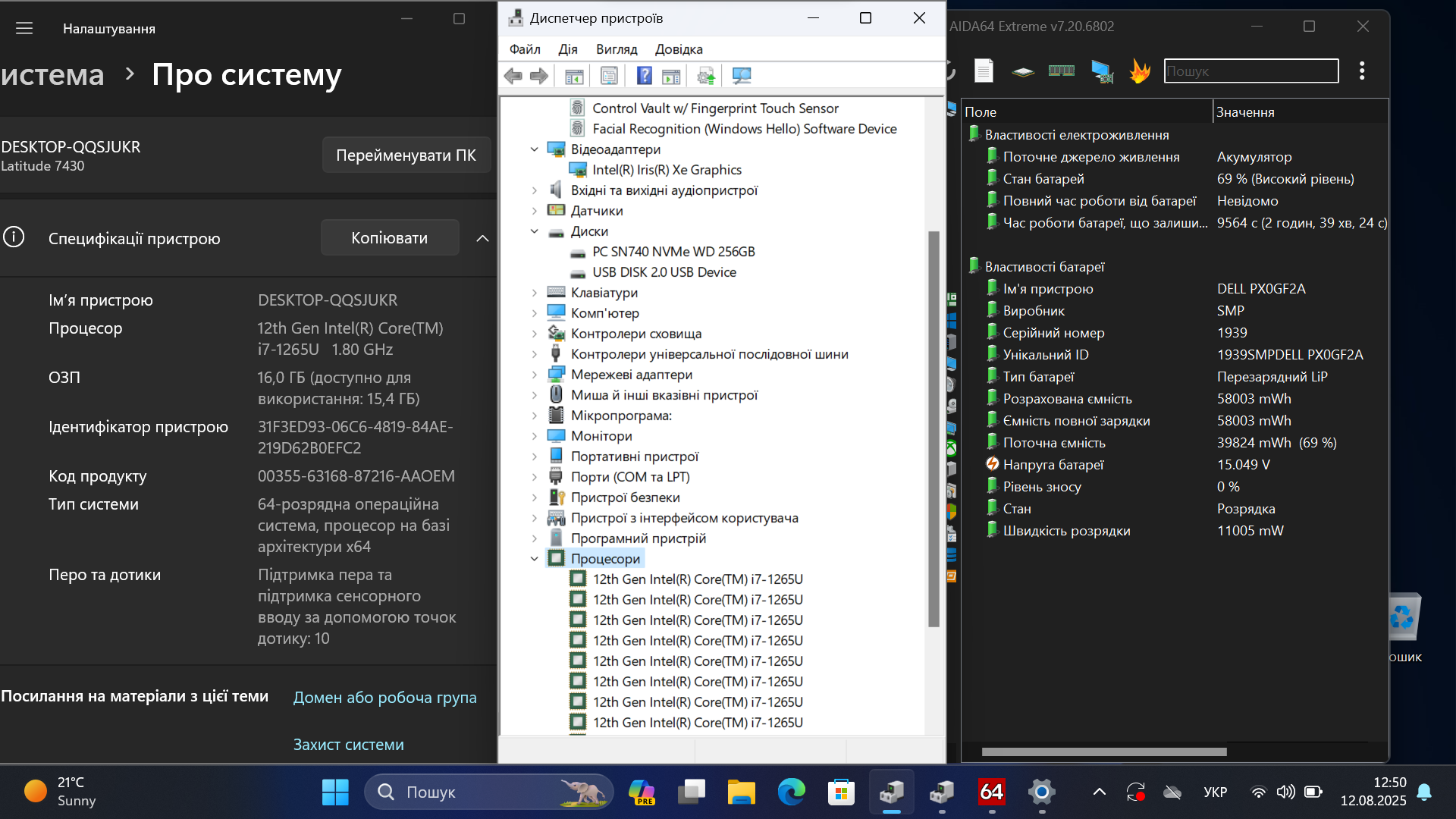
Task: Open Microsoft Store from the taskbar
Action: tap(841, 792)
